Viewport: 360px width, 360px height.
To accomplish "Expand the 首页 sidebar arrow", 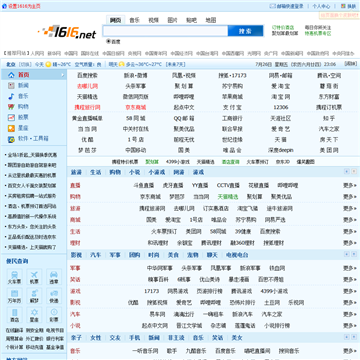I will (62, 75).
